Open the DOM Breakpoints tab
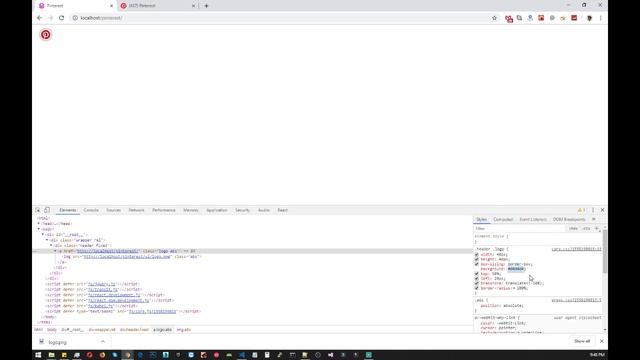640x360 pixels. (569, 219)
